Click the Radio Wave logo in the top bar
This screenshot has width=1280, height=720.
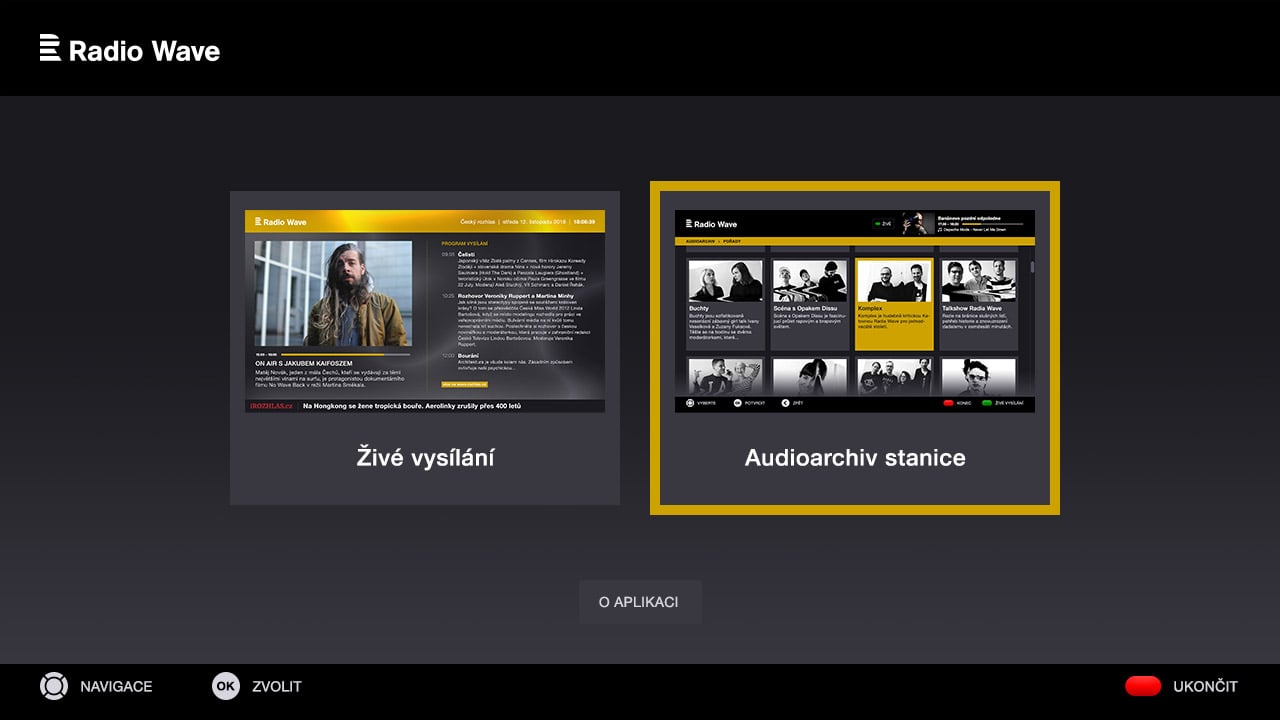tap(130, 48)
